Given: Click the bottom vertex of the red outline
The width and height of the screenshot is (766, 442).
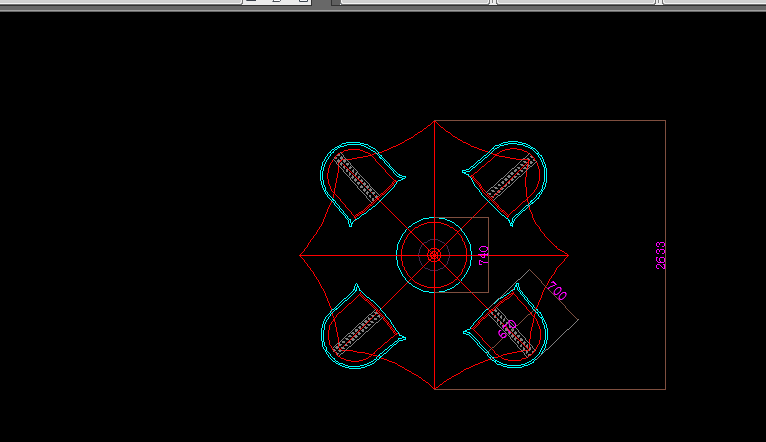Looking at the screenshot, I should 434,389.
